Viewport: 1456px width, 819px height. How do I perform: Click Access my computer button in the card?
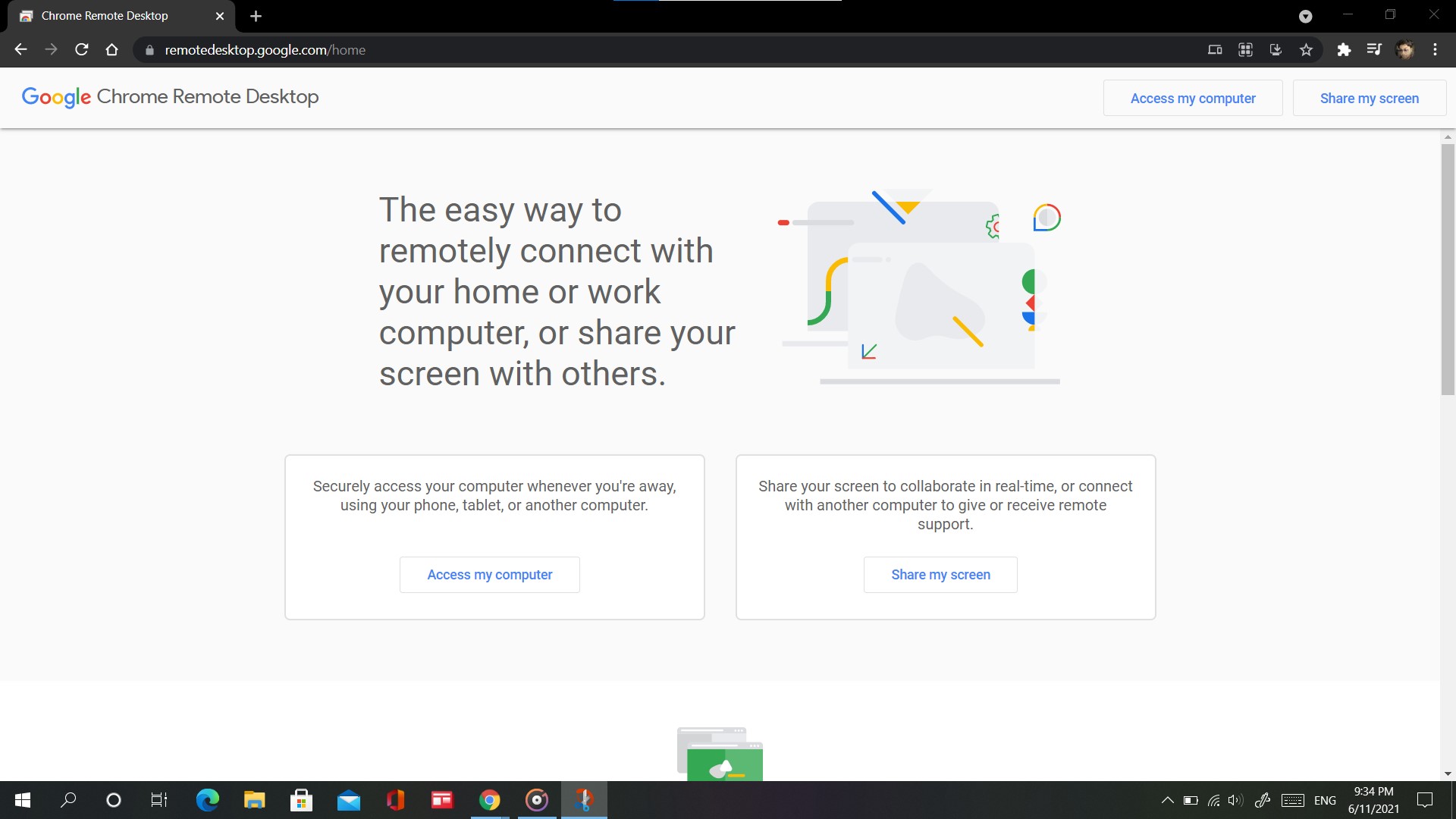point(490,575)
